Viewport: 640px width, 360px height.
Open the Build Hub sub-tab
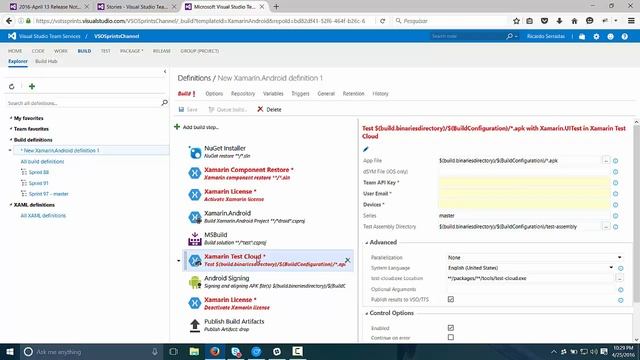click(46, 61)
